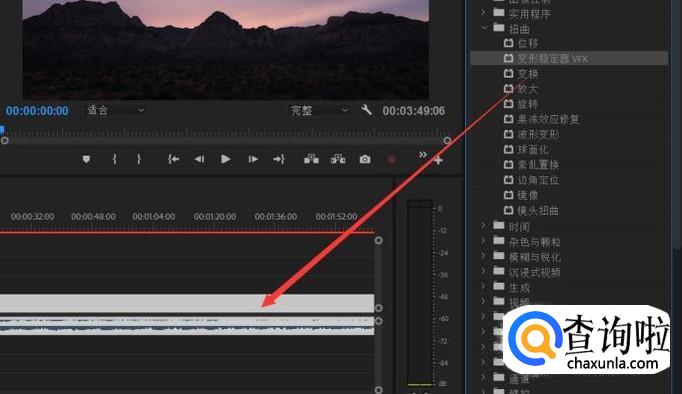Jump to the Out point icon
682x394 pixels.
coord(279,160)
